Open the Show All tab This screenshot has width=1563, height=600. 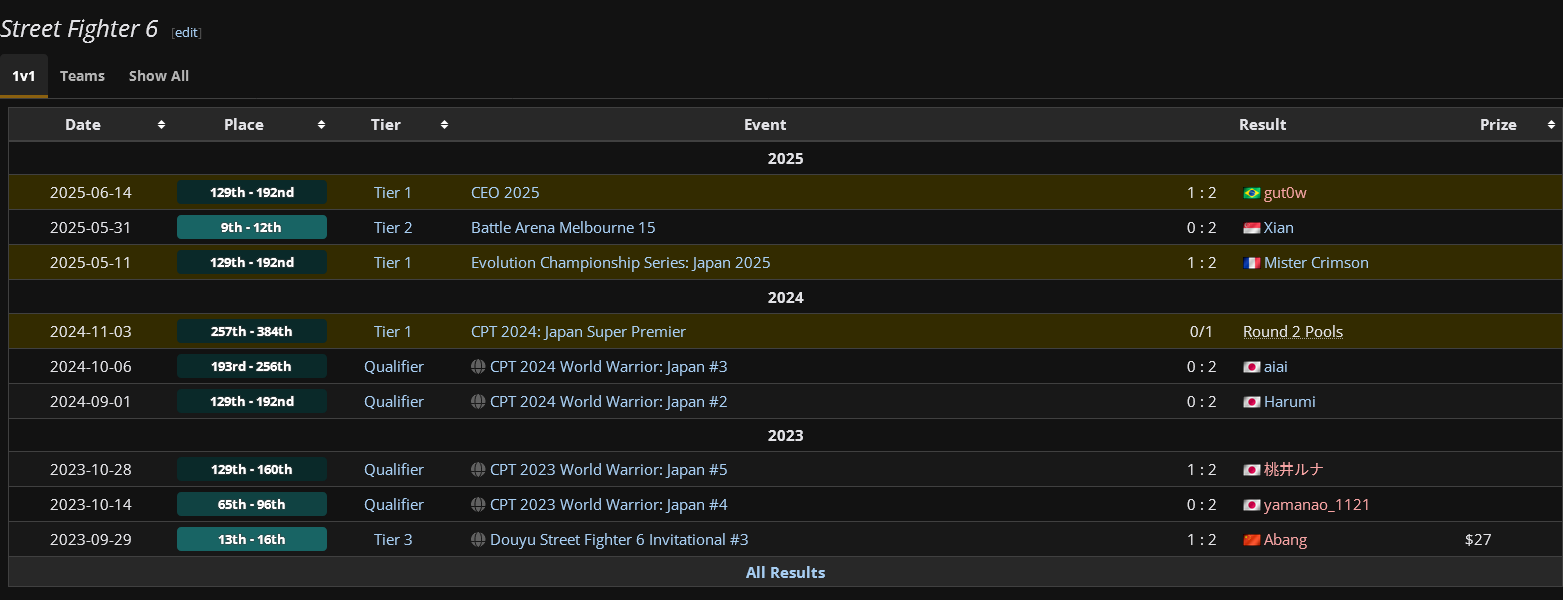click(x=159, y=76)
